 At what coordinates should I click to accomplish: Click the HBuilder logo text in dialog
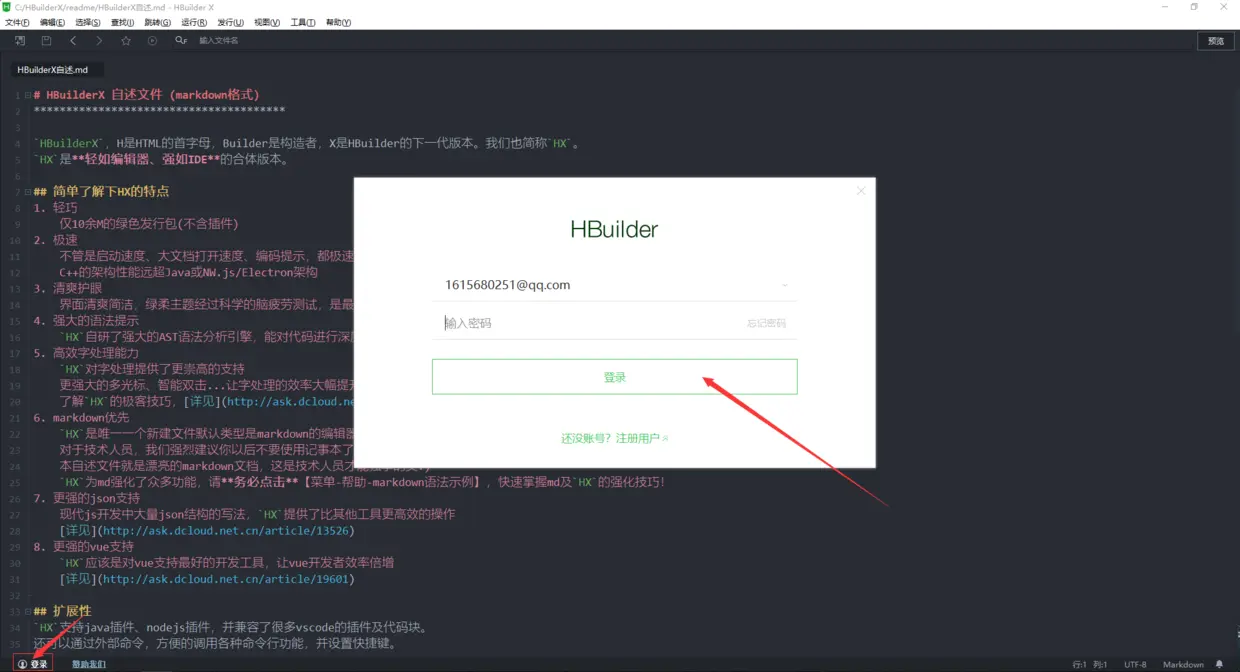pyautogui.click(x=614, y=229)
